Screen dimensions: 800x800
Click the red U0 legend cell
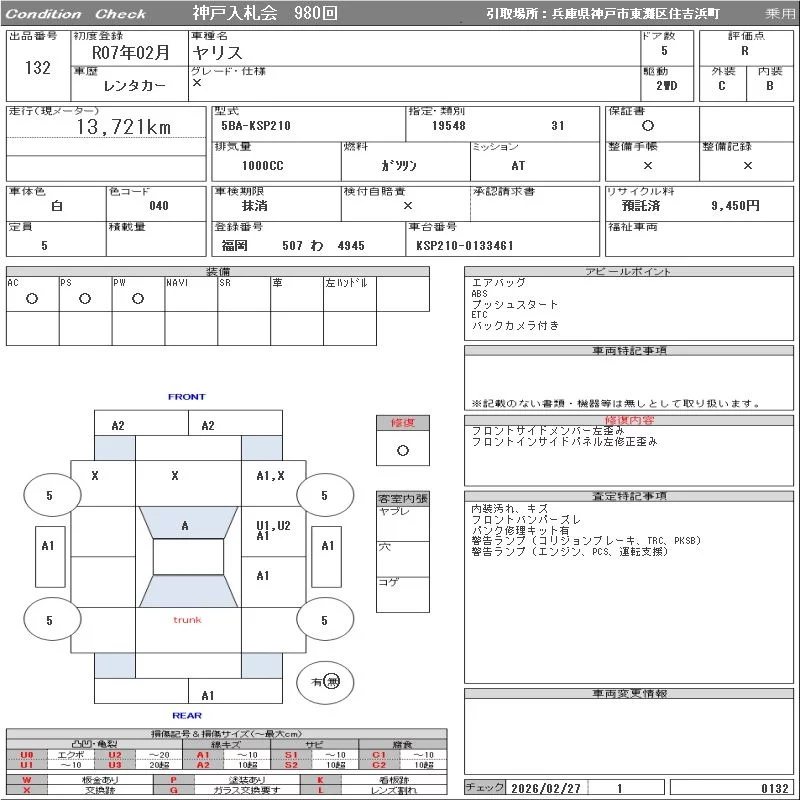[x=27, y=755]
